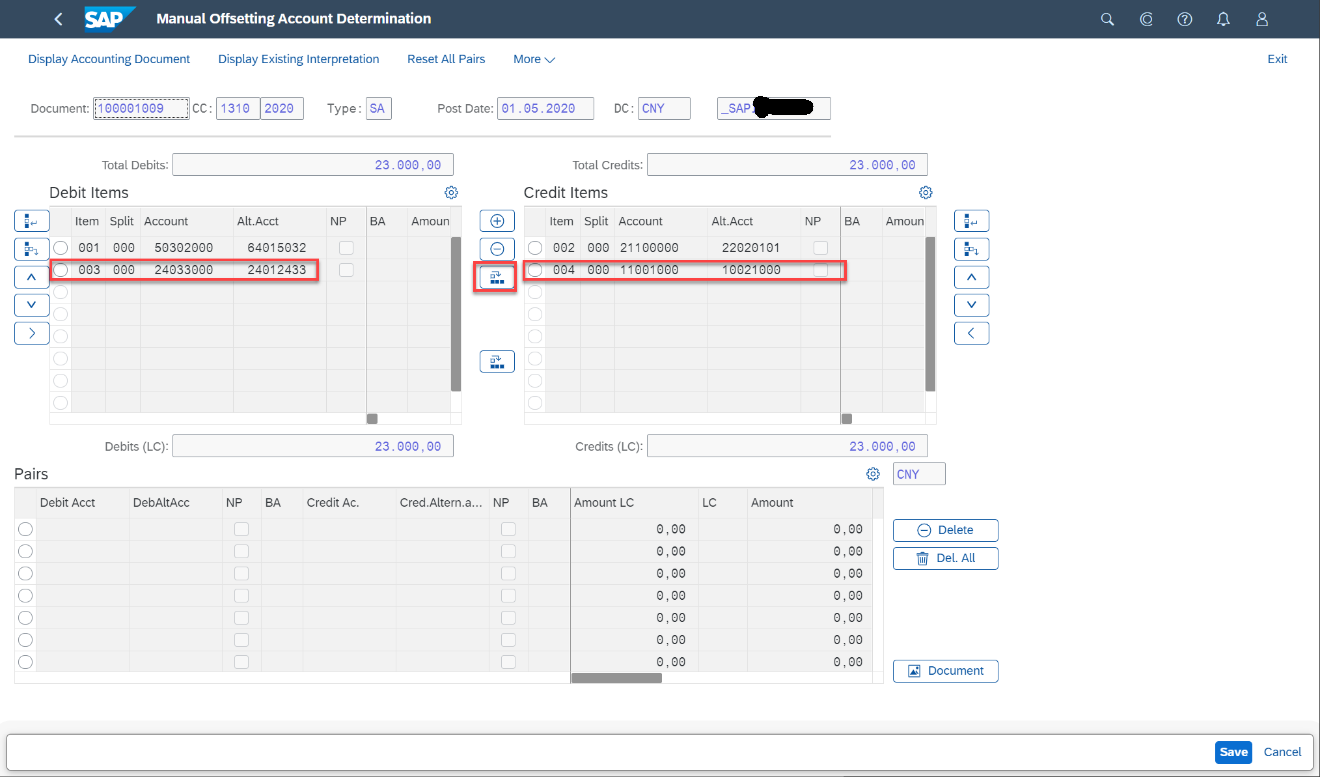Move credit item up arrow
The height and width of the screenshot is (777, 1320).
(971, 277)
